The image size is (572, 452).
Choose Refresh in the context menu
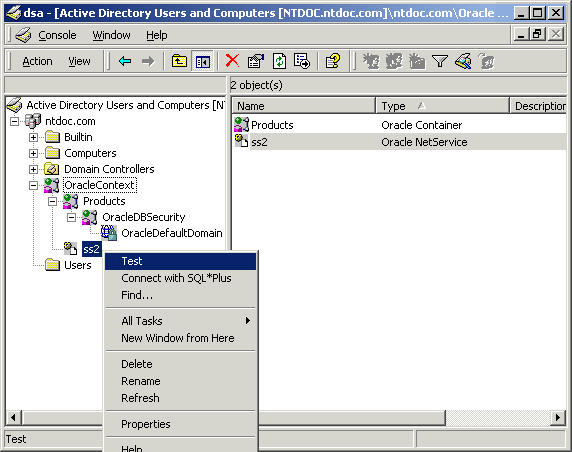[180, 398]
